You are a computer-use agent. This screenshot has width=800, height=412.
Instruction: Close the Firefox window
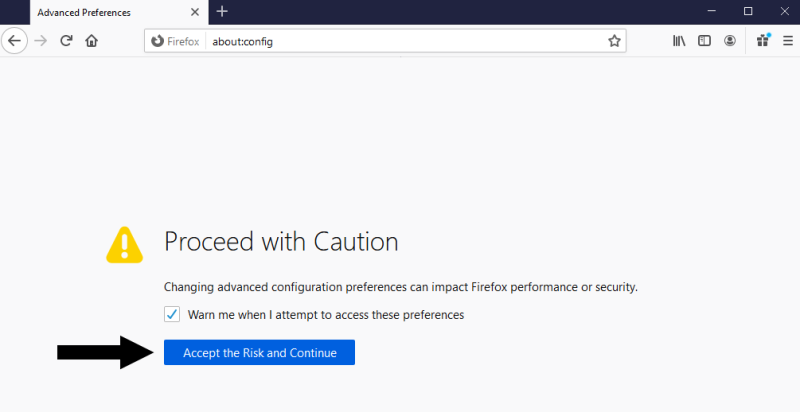coord(785,11)
